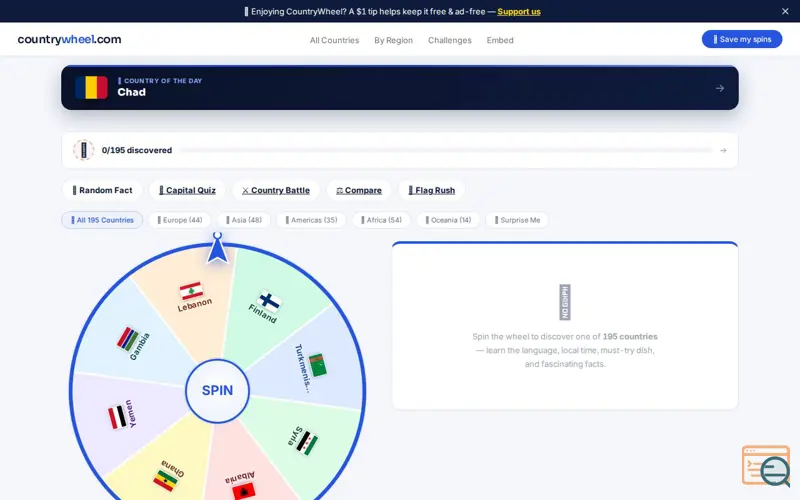This screenshot has width=800, height=500.
Task: Click the Turkmenistan flag on wheel
Action: 318,365
